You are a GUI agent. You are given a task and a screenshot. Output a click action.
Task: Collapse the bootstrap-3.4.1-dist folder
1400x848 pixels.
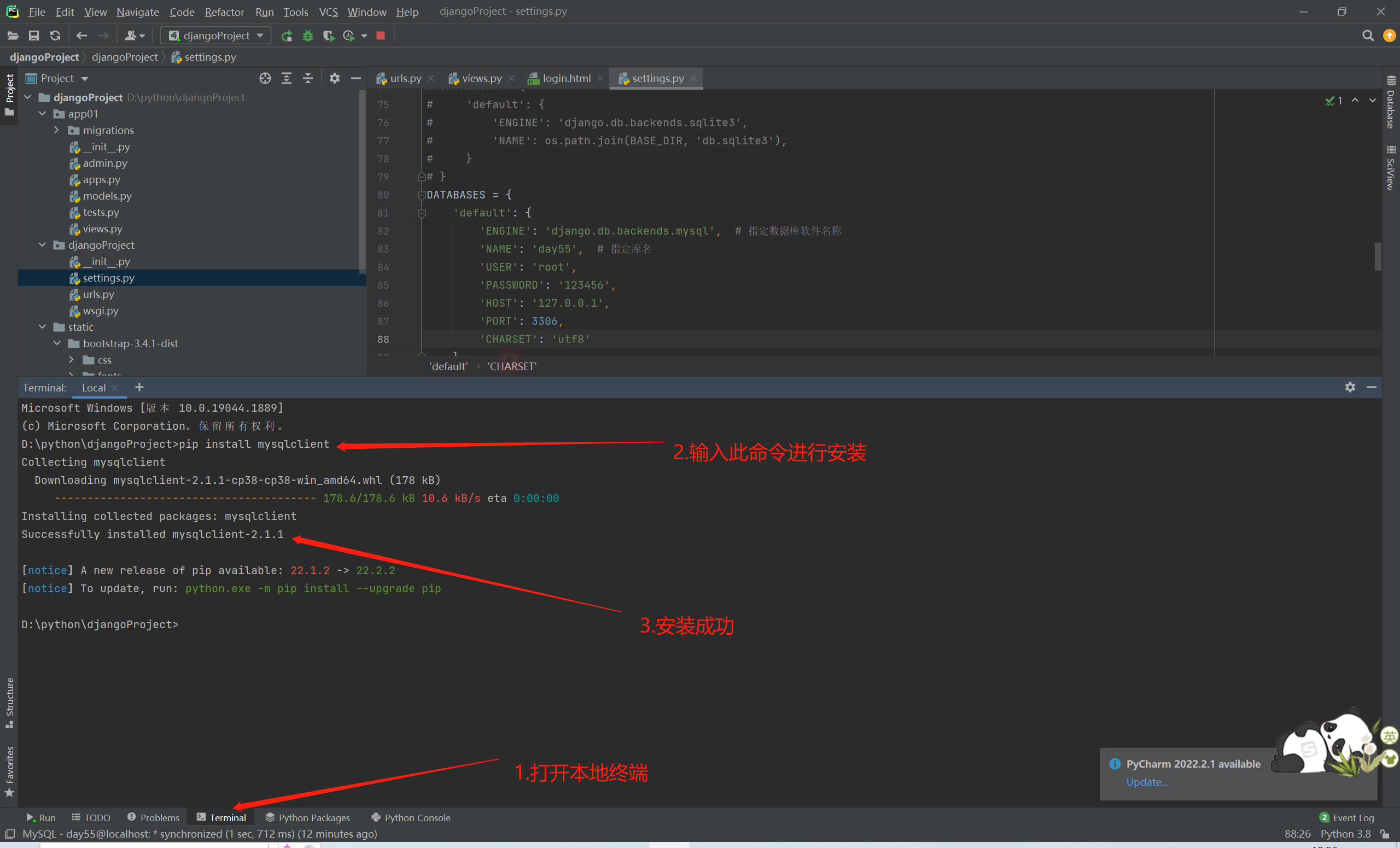(57, 343)
